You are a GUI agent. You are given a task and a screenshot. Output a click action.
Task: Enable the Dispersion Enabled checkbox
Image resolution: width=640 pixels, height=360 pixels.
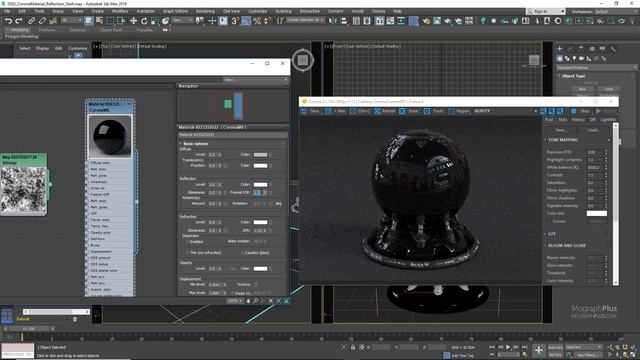pyautogui.click(x=187, y=242)
